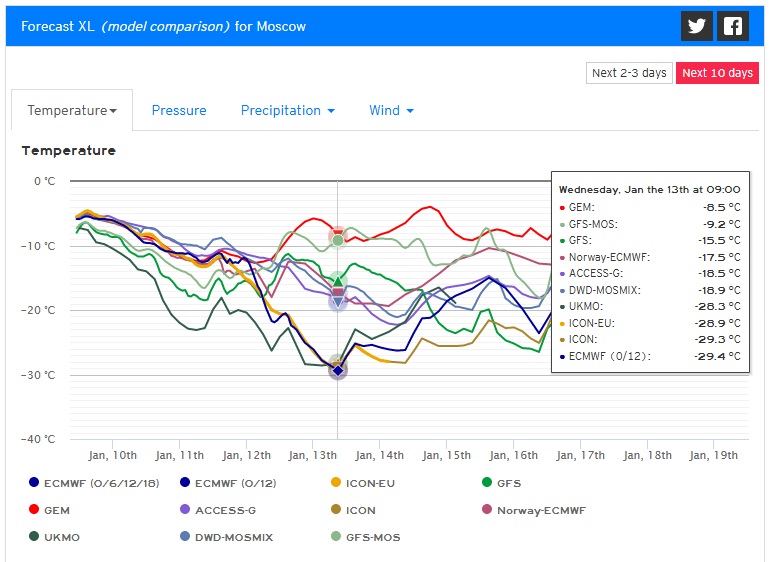Viewport: 769px width, 562px height.
Task: Click the ECMWF diamond marker on chart
Action: point(338,371)
